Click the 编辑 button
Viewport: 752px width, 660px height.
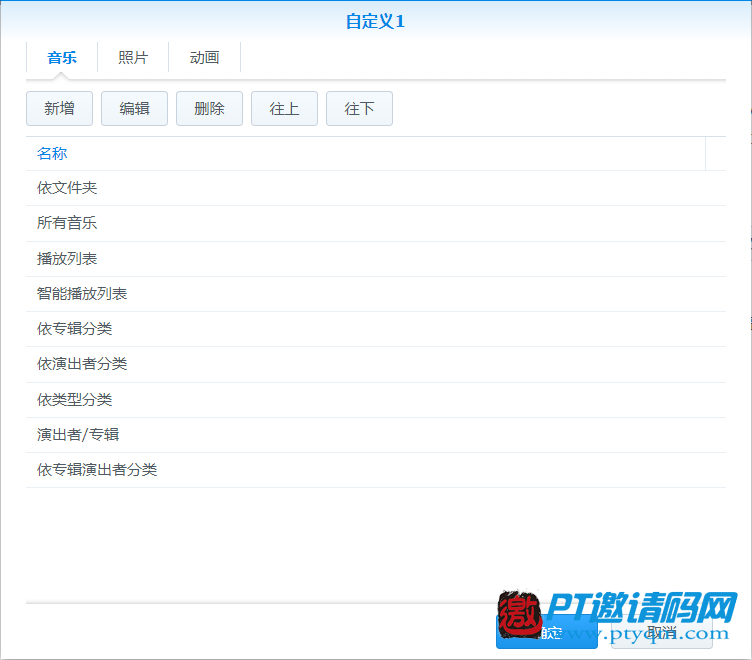pyautogui.click(x=134, y=108)
